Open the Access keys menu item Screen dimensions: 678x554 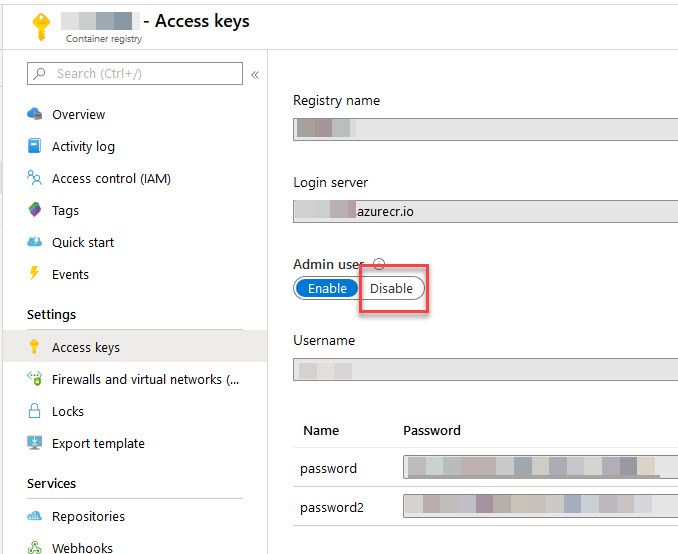[x=86, y=347]
